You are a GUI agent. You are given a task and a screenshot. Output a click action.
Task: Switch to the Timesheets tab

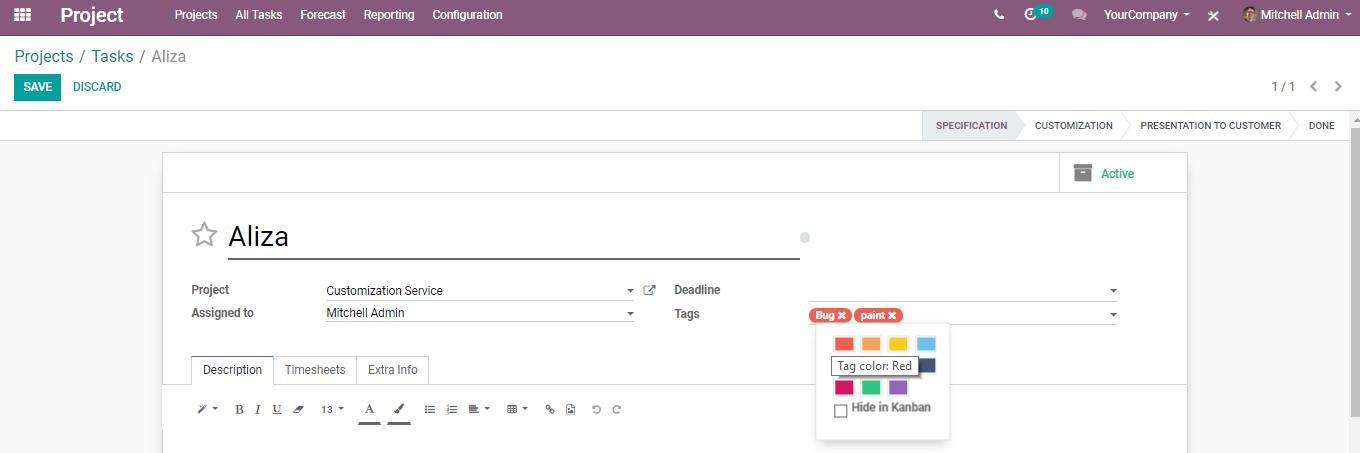pos(315,370)
